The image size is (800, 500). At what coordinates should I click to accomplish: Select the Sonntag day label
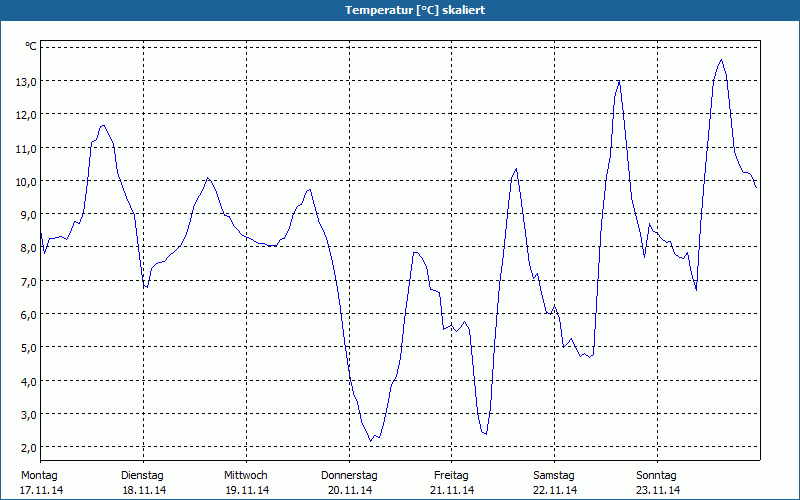(657, 476)
